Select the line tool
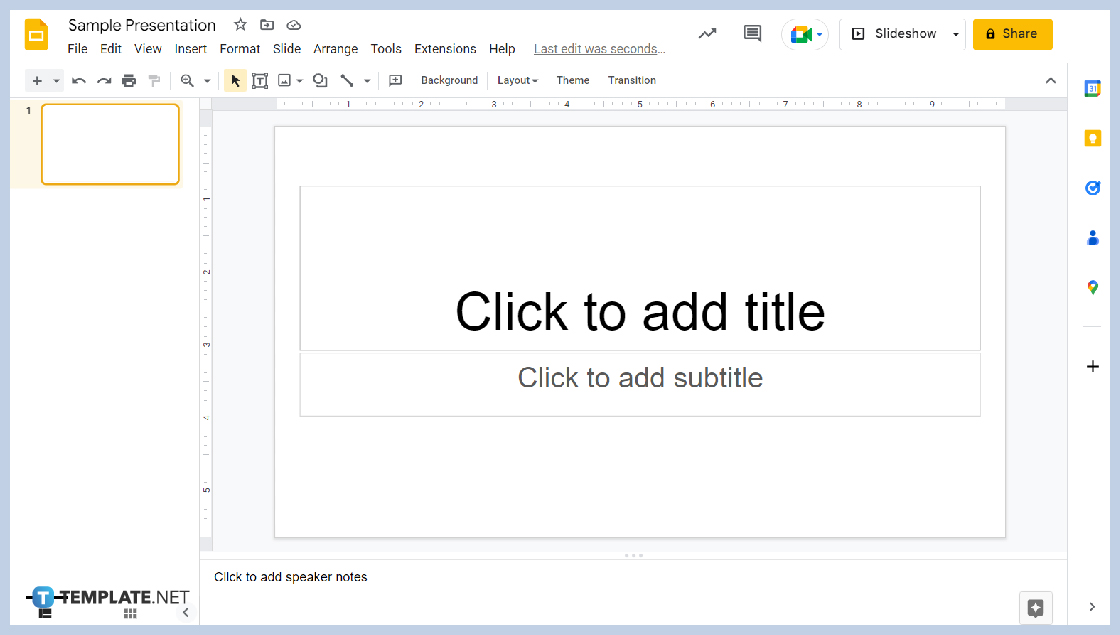The height and width of the screenshot is (635, 1120). point(347,80)
